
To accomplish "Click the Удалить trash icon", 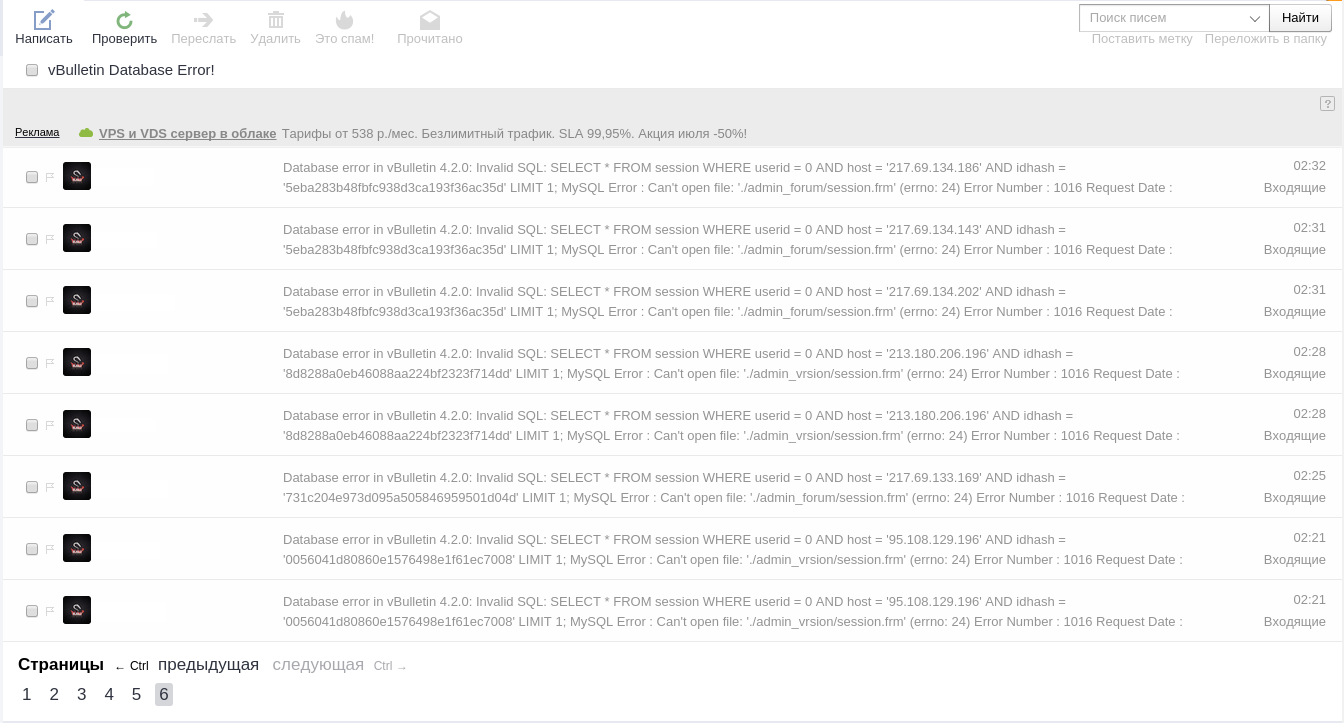I will pos(275,20).
